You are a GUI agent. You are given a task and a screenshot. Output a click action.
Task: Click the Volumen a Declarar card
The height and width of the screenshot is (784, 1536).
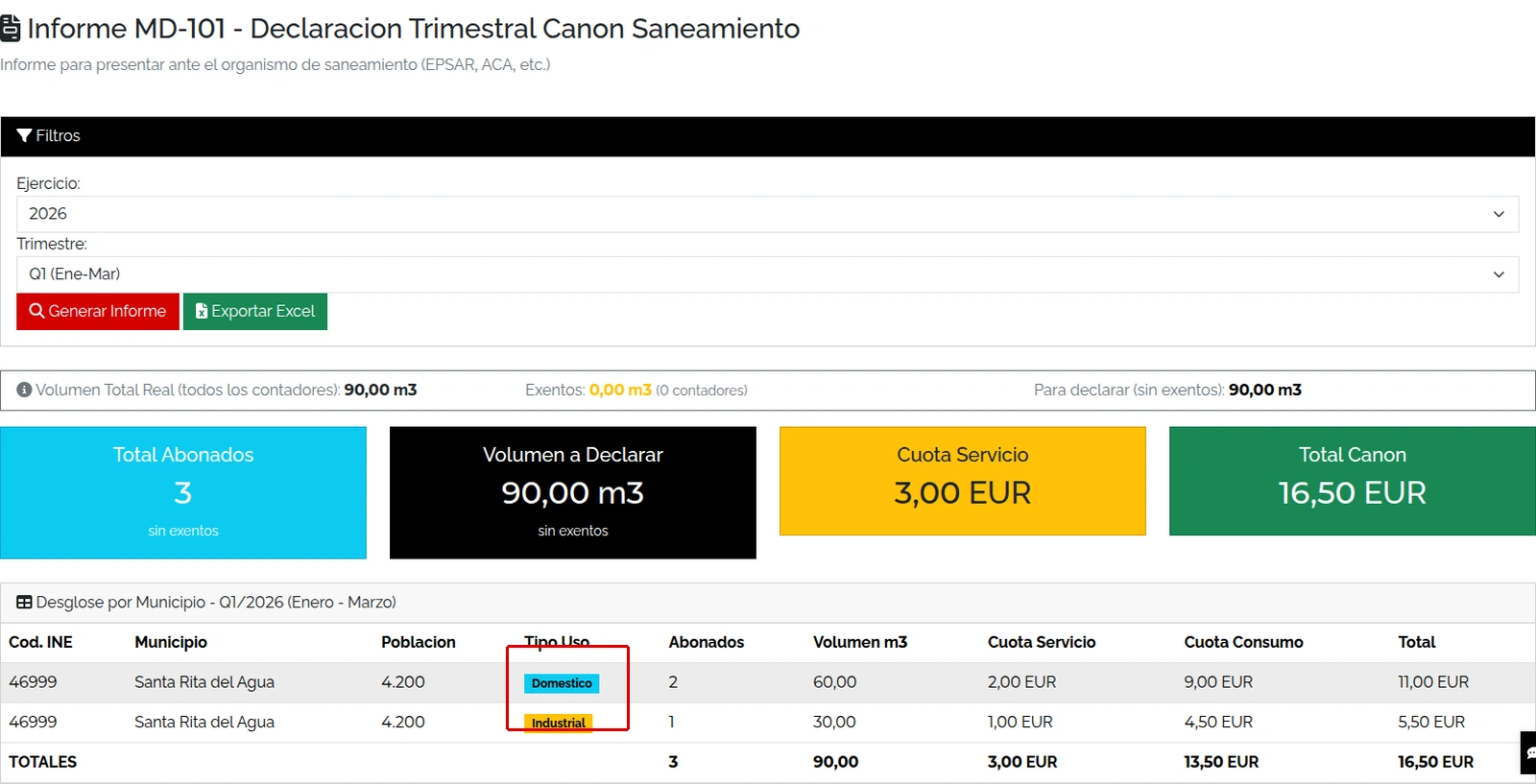[x=573, y=492]
